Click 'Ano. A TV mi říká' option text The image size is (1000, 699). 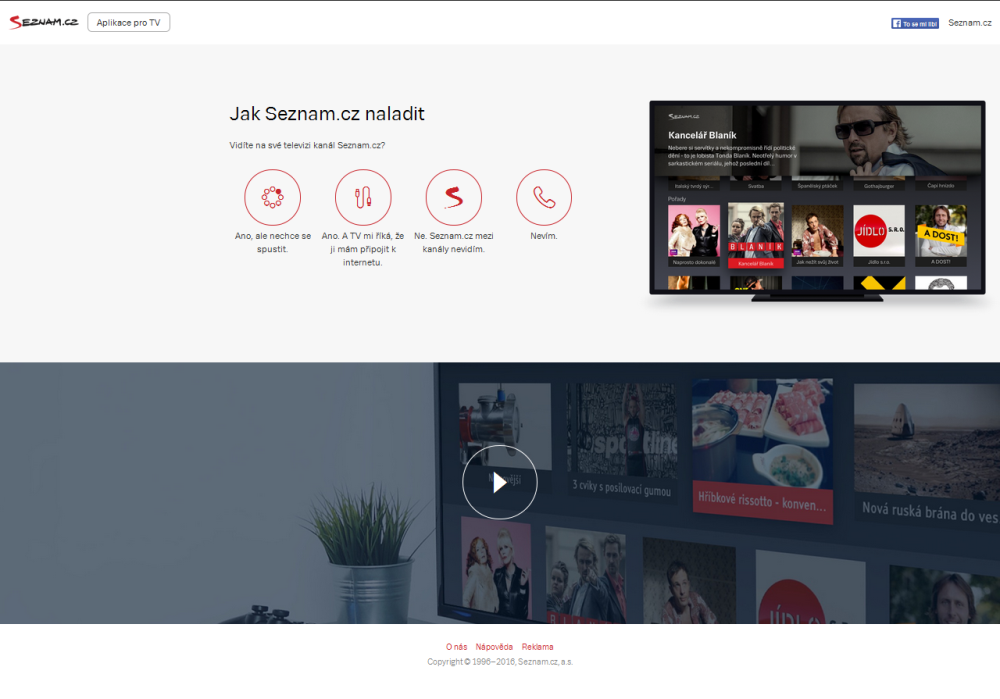pyautogui.click(x=363, y=249)
